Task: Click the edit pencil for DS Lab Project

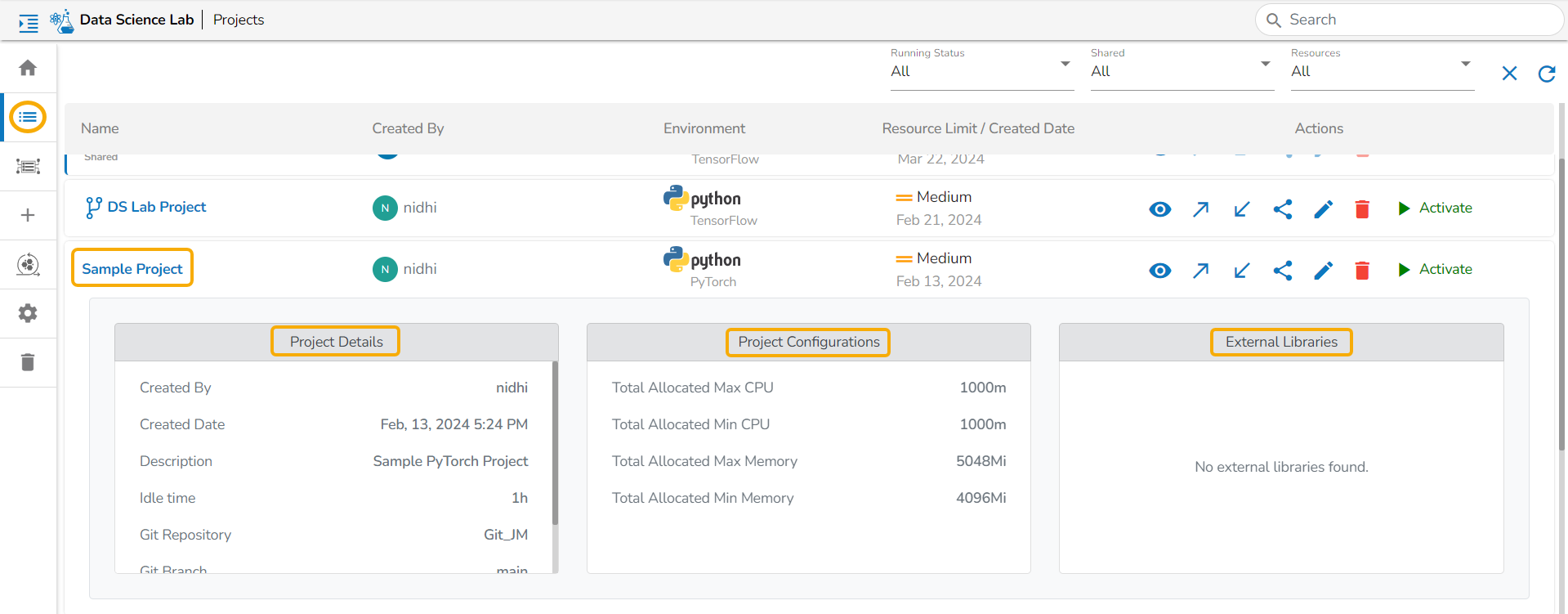Action: (1323, 209)
